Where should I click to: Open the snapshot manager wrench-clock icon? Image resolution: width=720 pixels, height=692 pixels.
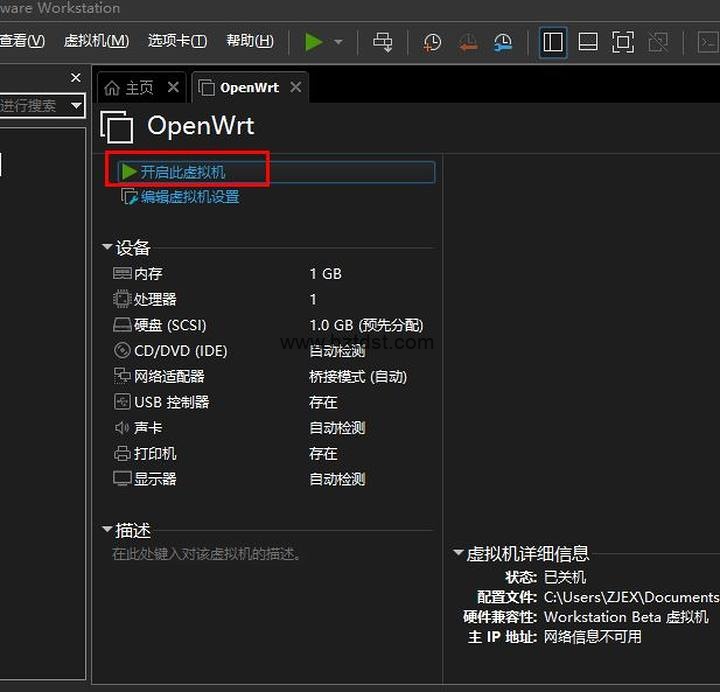point(503,43)
